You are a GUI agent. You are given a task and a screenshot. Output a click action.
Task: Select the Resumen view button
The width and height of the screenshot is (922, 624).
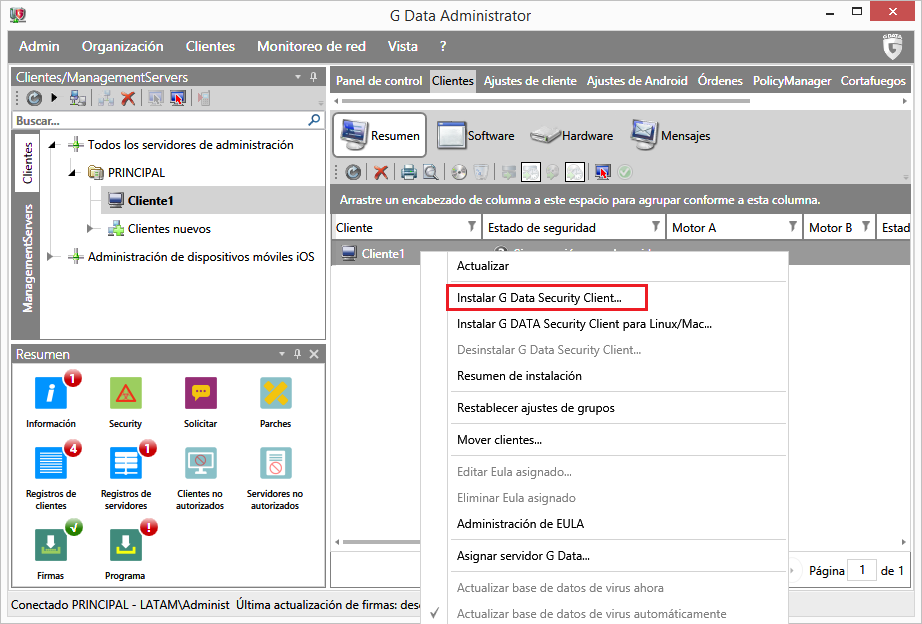[x=380, y=135]
